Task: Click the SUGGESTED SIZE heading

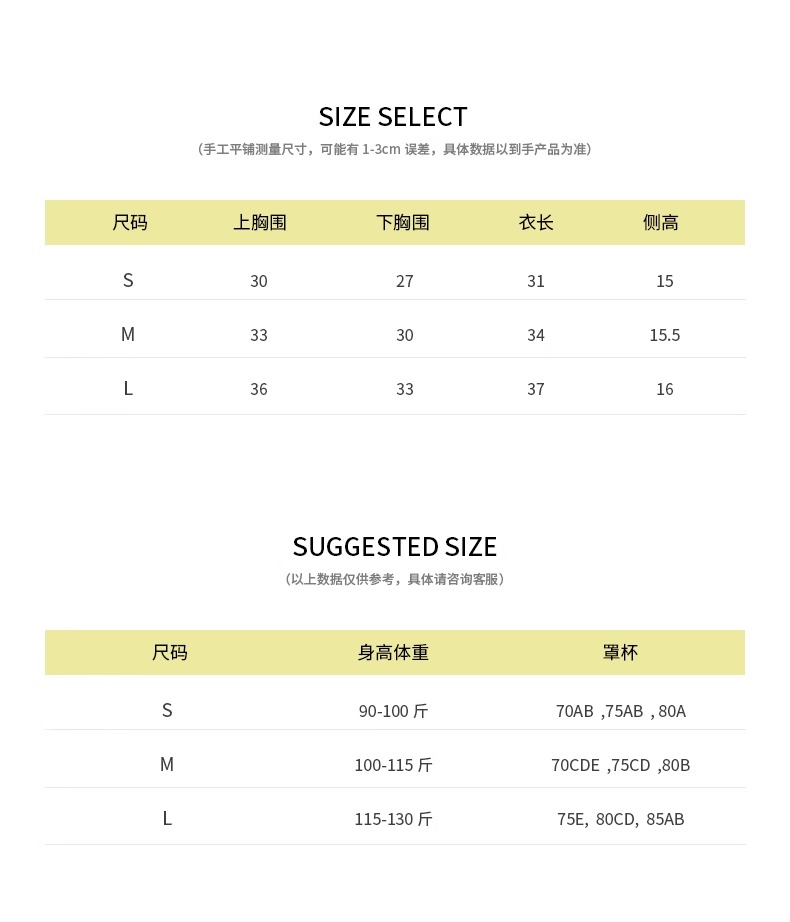Action: tap(394, 547)
